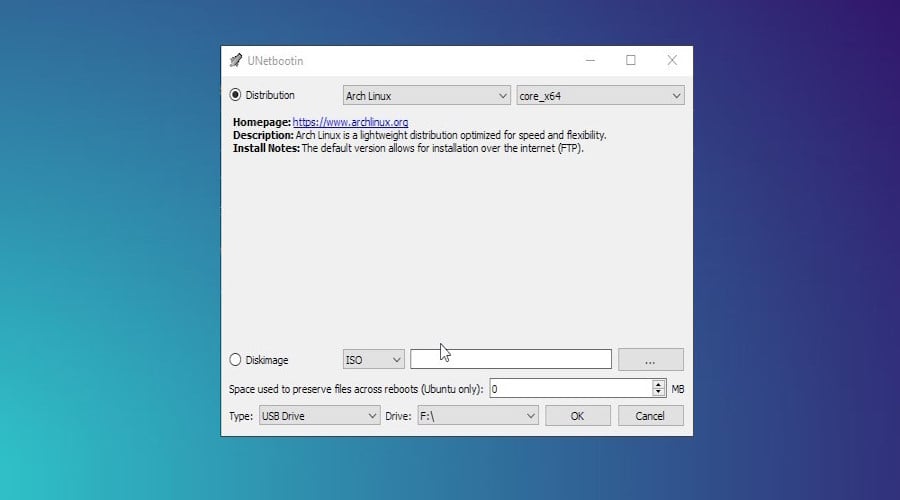Open the F:\ drive dropdown
900x500 pixels.
(478, 416)
